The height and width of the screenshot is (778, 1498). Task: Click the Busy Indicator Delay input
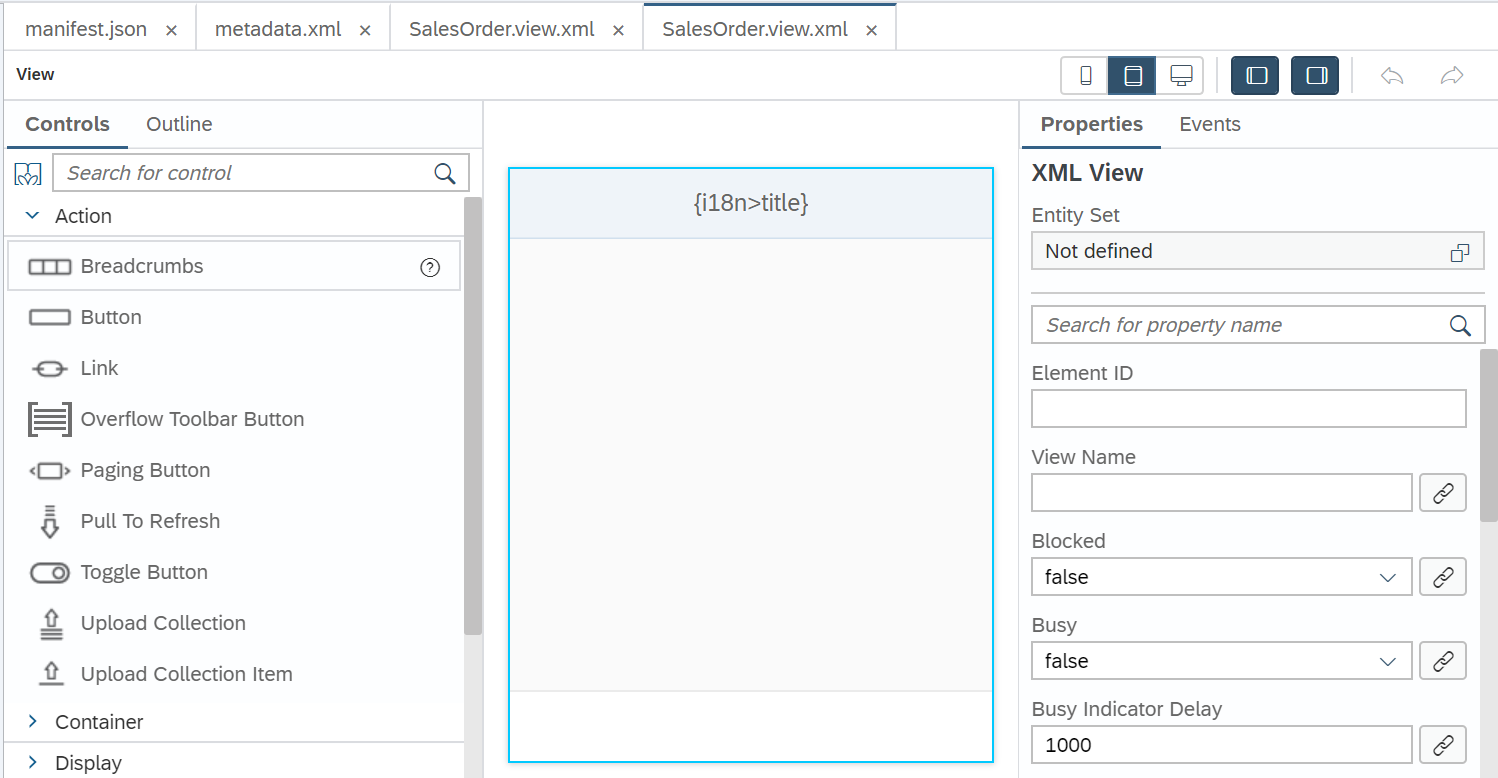pos(1222,745)
